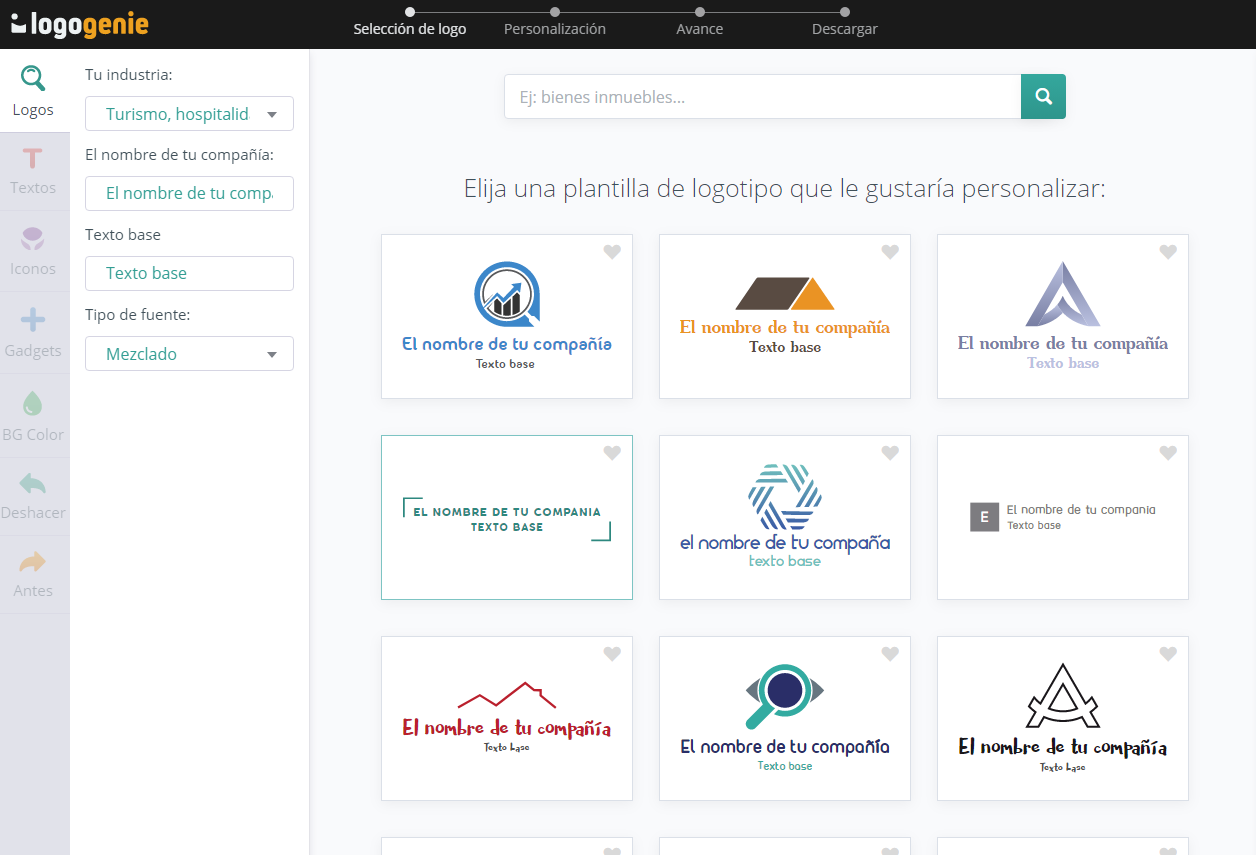Select the Iconos sidebar tool
The height and width of the screenshot is (855, 1256).
pos(33,251)
